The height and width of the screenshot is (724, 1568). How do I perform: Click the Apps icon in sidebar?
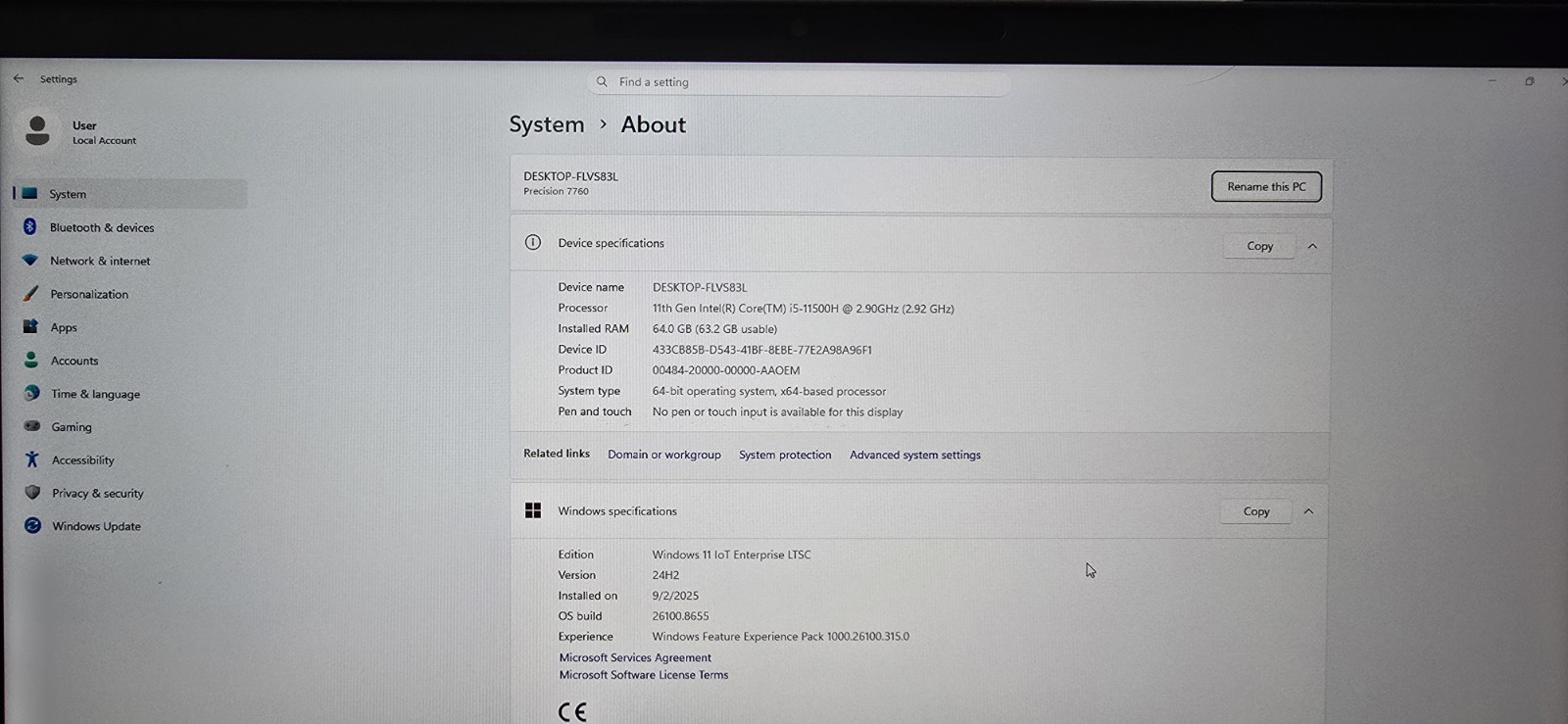pyautogui.click(x=30, y=327)
